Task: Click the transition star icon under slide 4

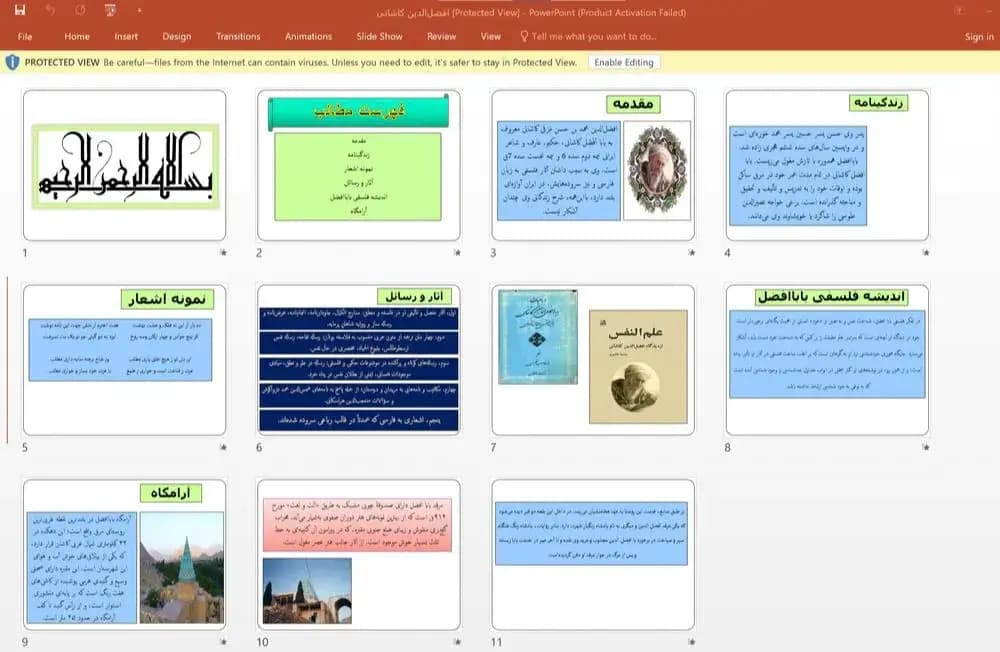Action: pos(926,253)
